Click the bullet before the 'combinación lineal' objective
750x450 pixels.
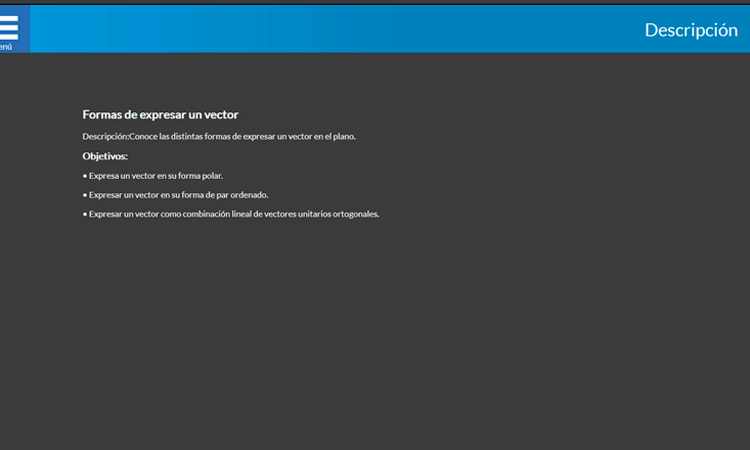click(85, 213)
